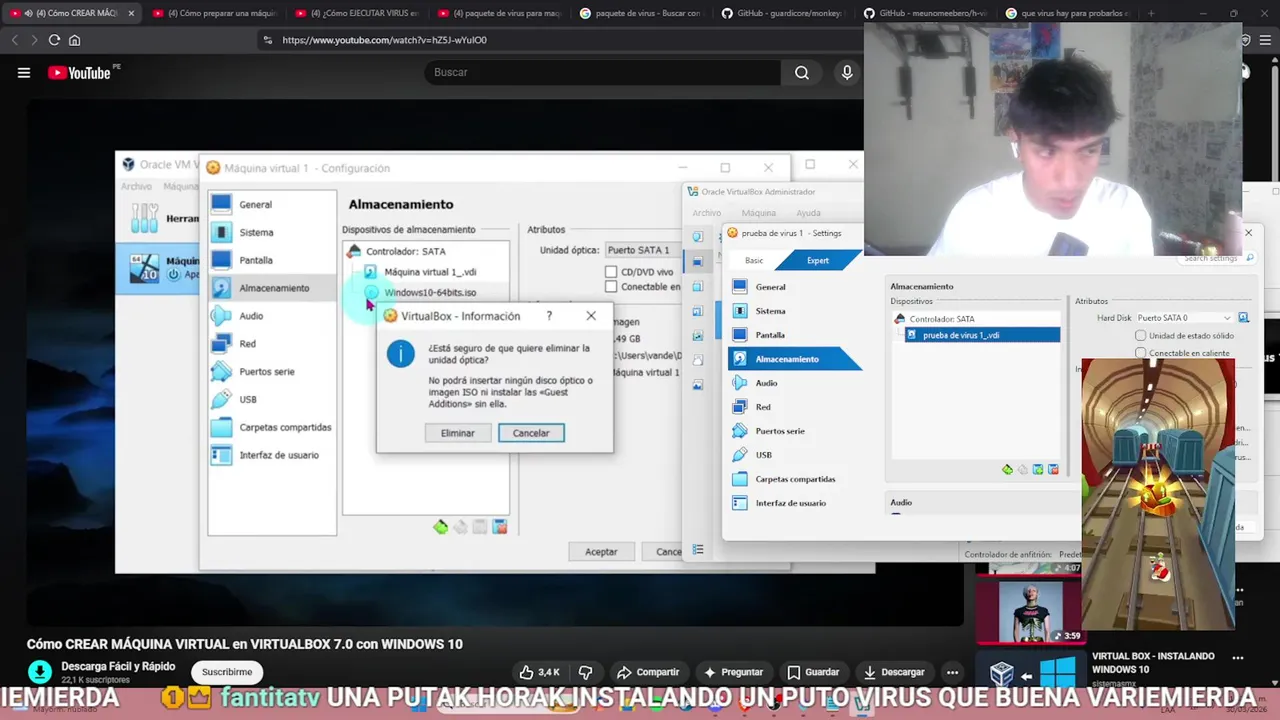The height and width of the screenshot is (720, 1280).
Task: Toggle Conectable en caliente in prueba de virus Settings
Action: pos(1140,353)
